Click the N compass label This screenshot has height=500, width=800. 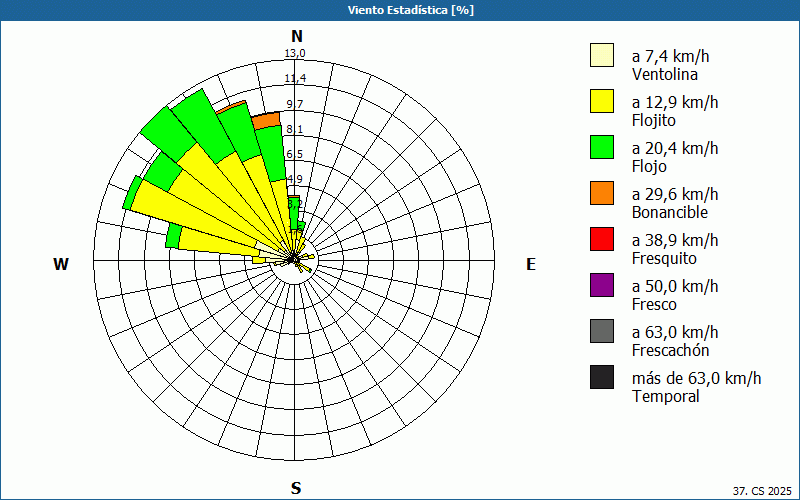297,36
